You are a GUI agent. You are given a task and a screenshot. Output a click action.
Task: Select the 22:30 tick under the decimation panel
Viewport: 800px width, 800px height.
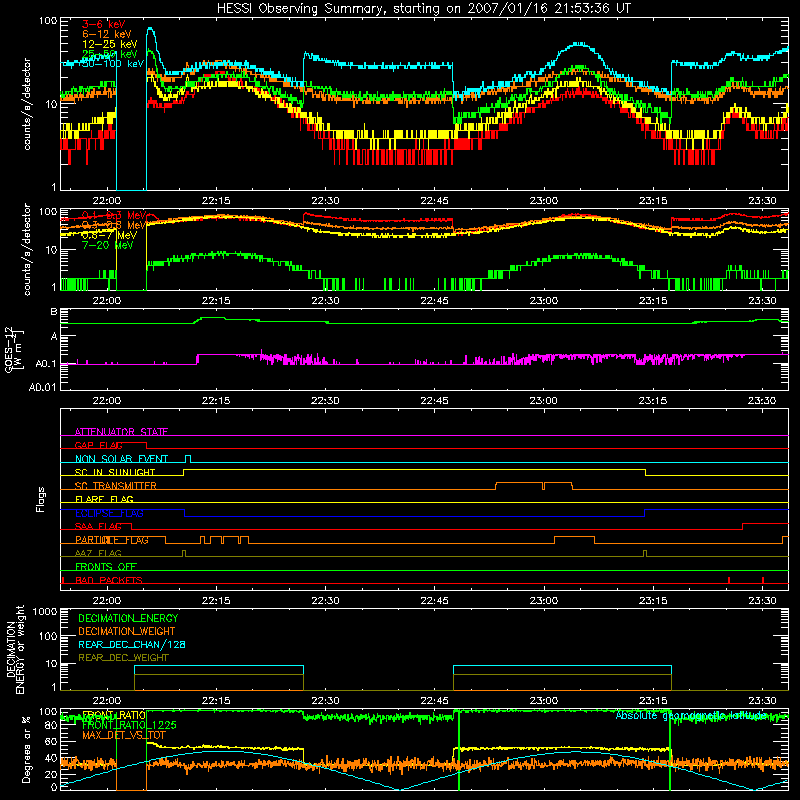tap(325, 701)
